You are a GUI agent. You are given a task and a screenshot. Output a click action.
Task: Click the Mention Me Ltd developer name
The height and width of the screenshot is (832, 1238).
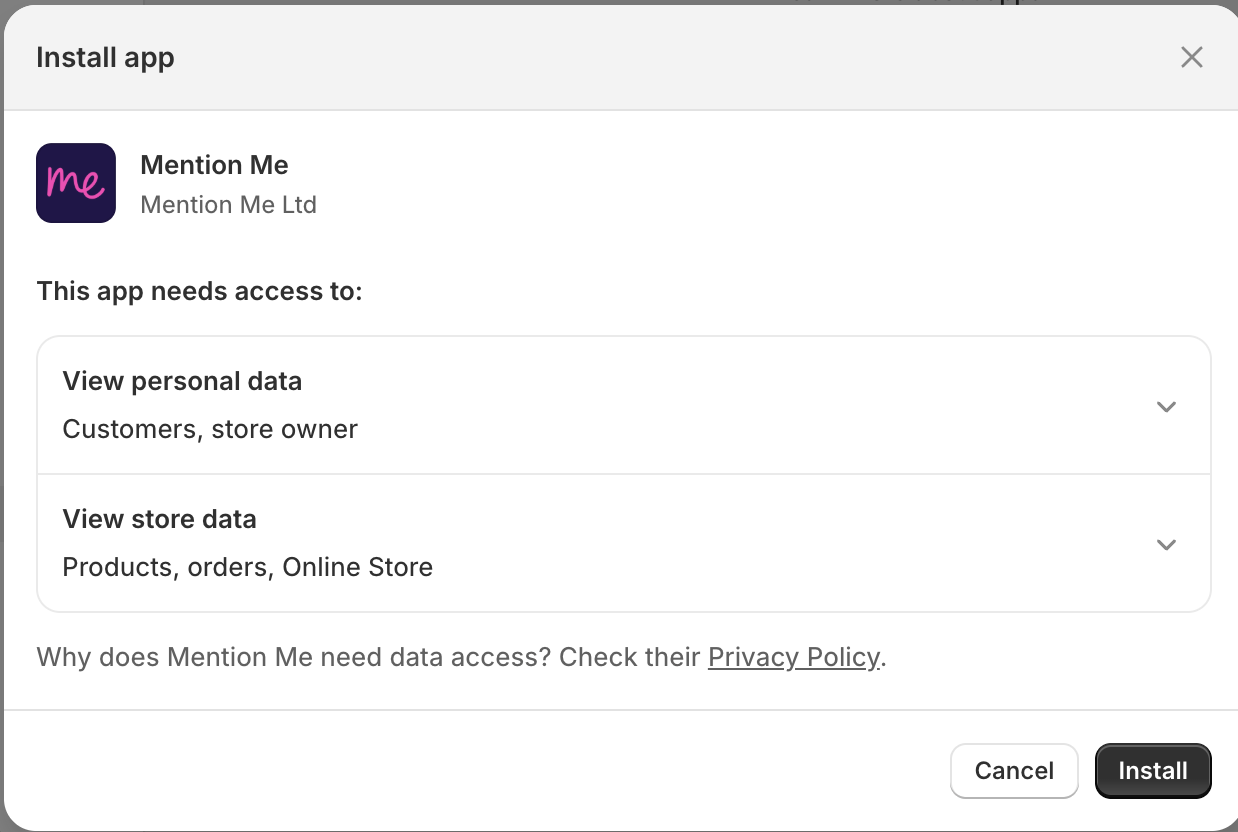point(228,204)
